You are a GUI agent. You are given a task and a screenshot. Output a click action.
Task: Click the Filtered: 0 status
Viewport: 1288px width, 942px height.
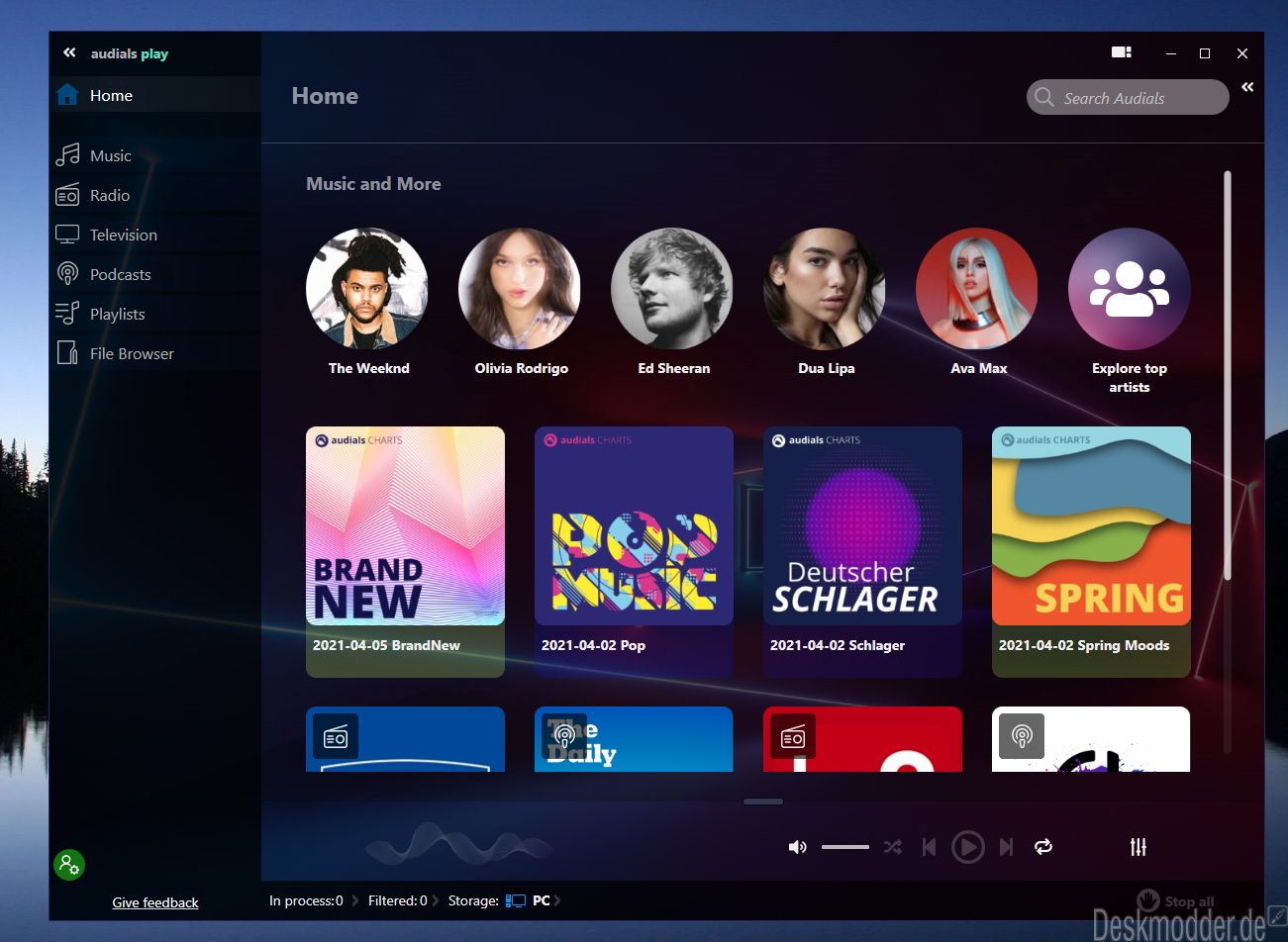(397, 900)
